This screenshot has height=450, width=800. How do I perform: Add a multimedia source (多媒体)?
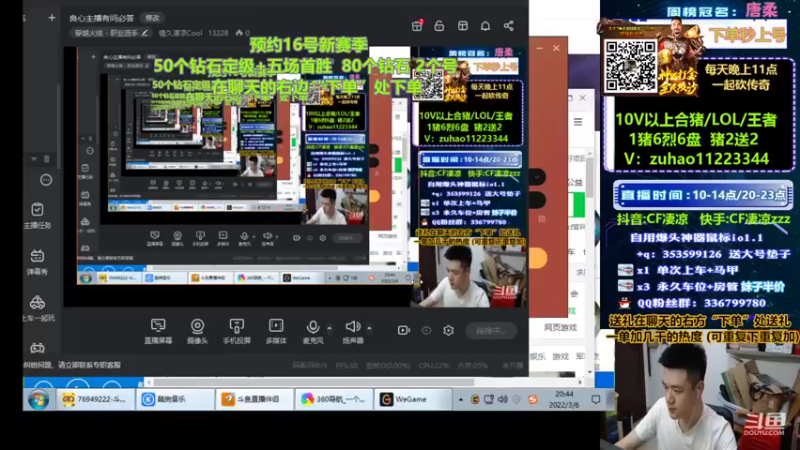276,331
